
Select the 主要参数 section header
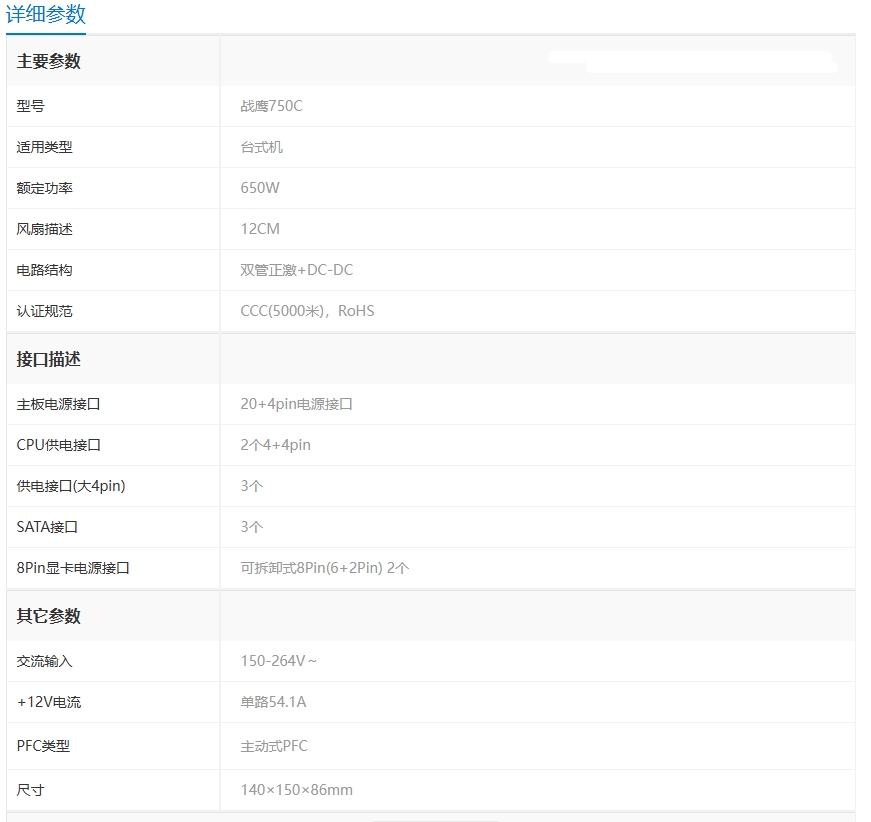(49, 61)
